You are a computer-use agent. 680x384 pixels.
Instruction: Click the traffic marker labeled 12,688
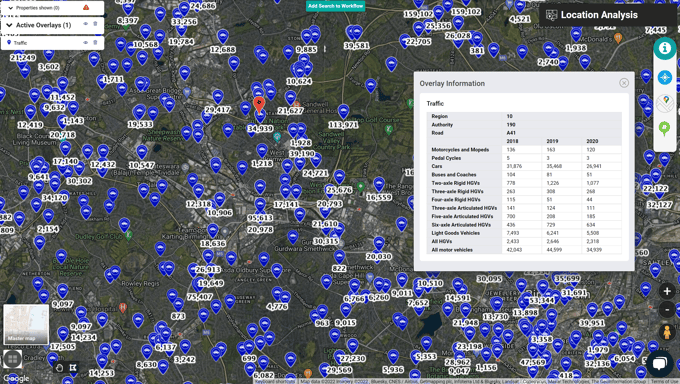(223, 37)
